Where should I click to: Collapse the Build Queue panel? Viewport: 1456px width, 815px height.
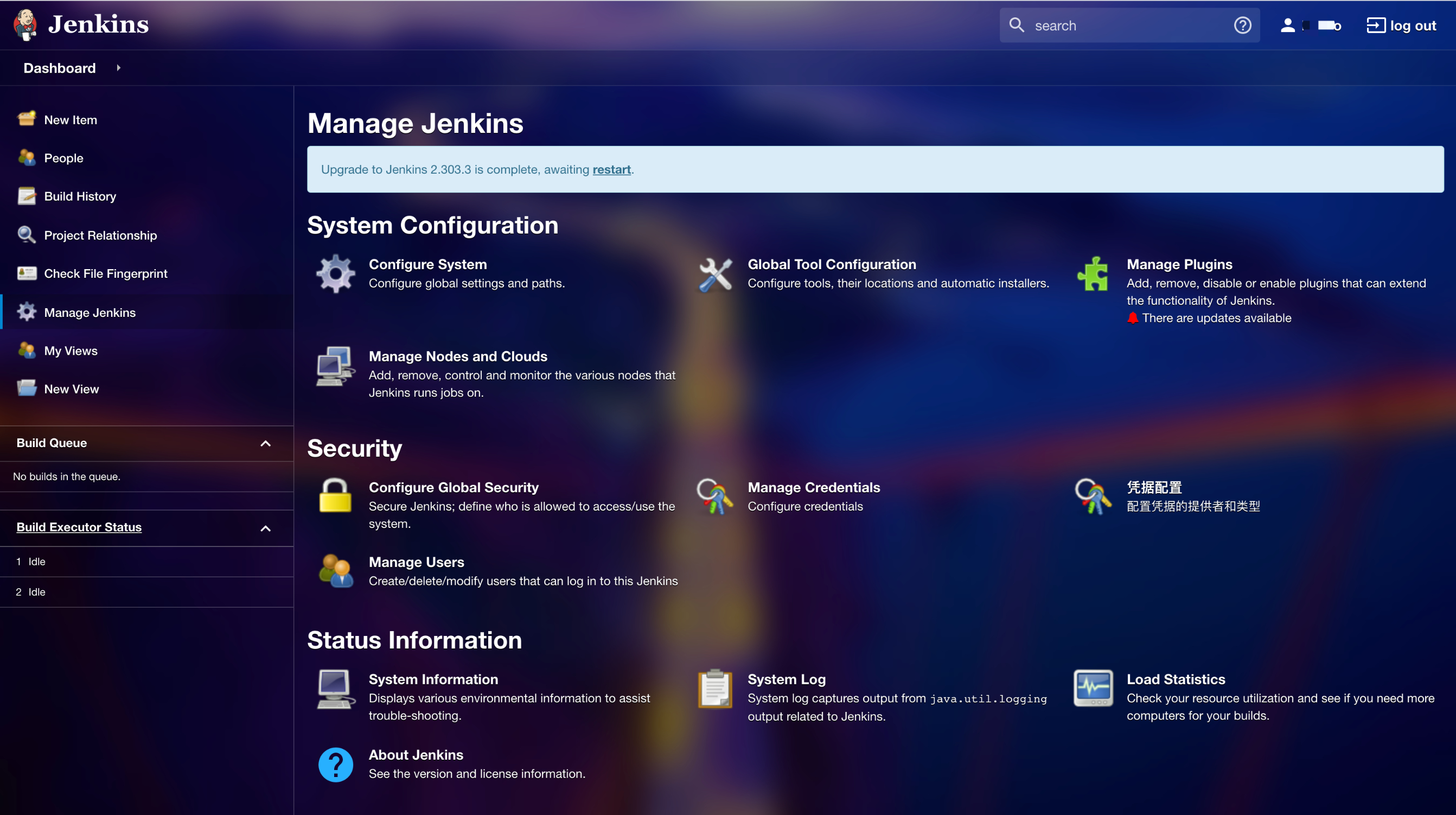pyautogui.click(x=265, y=443)
